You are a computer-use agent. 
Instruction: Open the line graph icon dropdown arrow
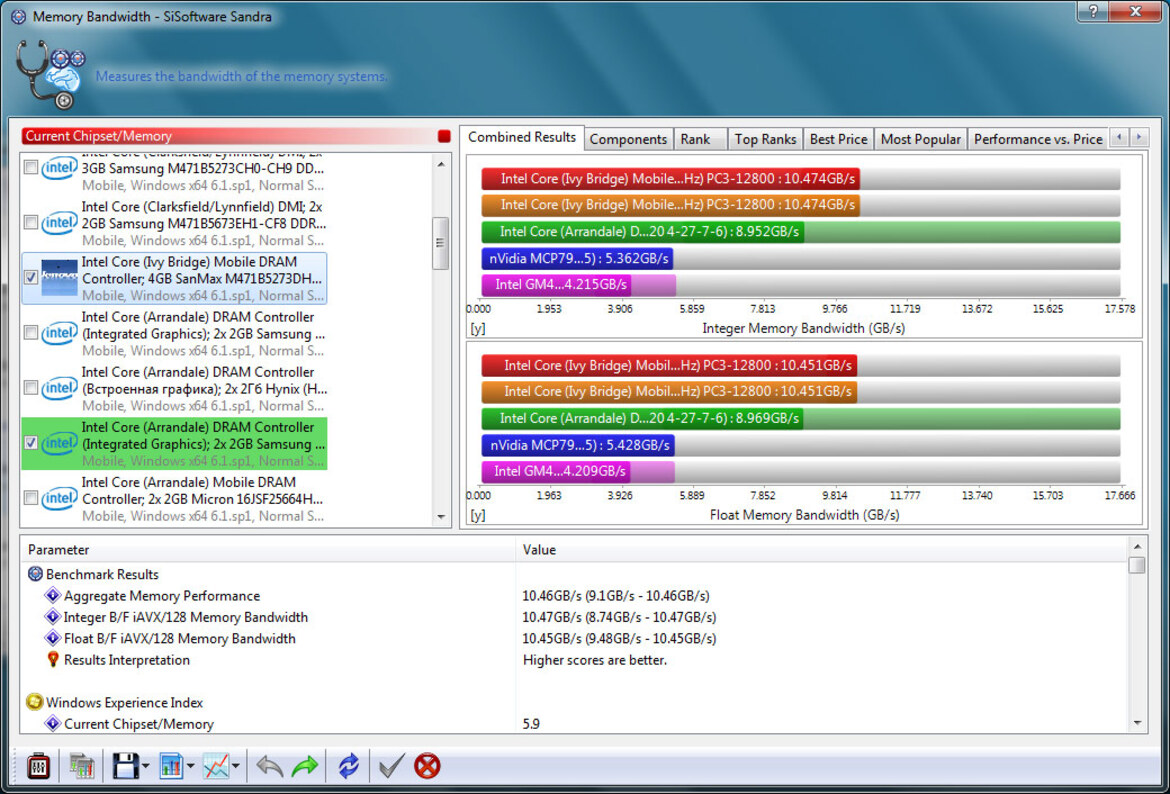click(237, 767)
